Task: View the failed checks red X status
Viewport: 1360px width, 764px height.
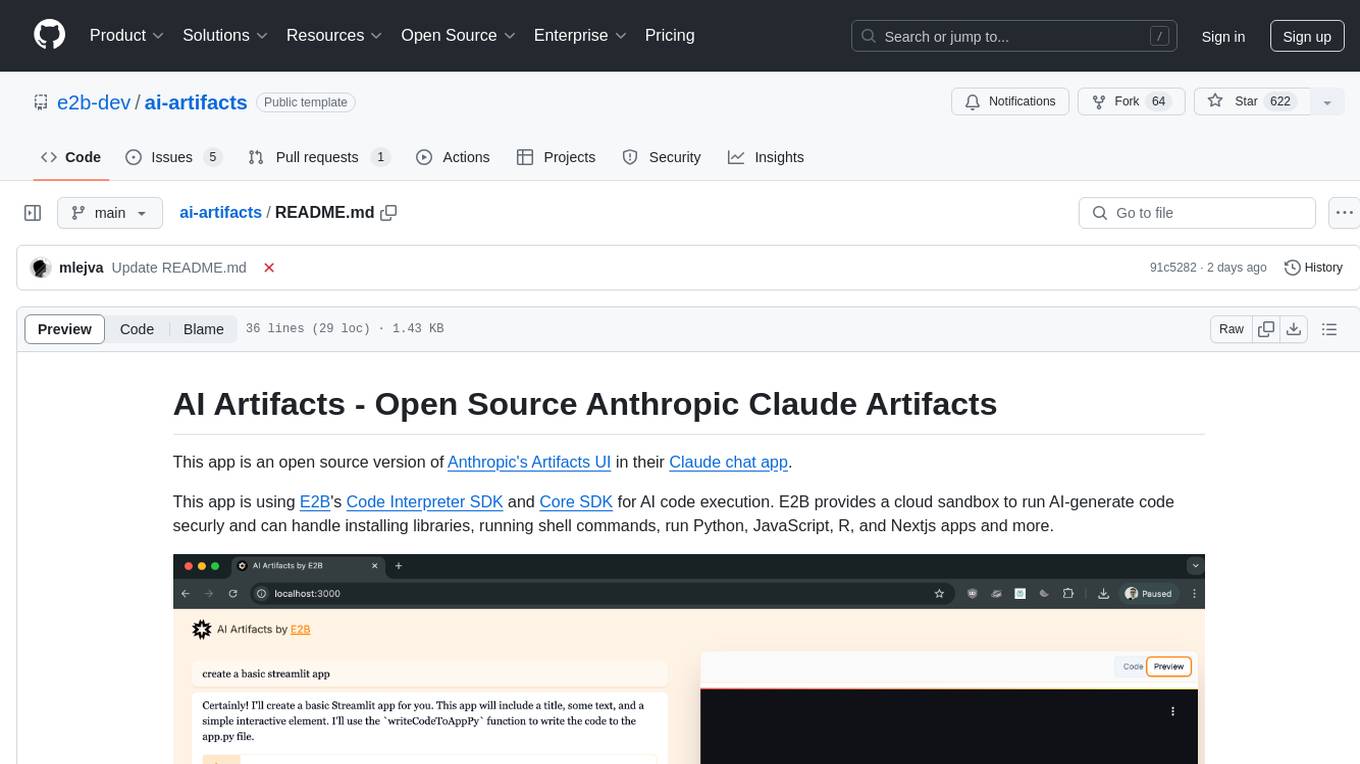Action: tap(268, 268)
